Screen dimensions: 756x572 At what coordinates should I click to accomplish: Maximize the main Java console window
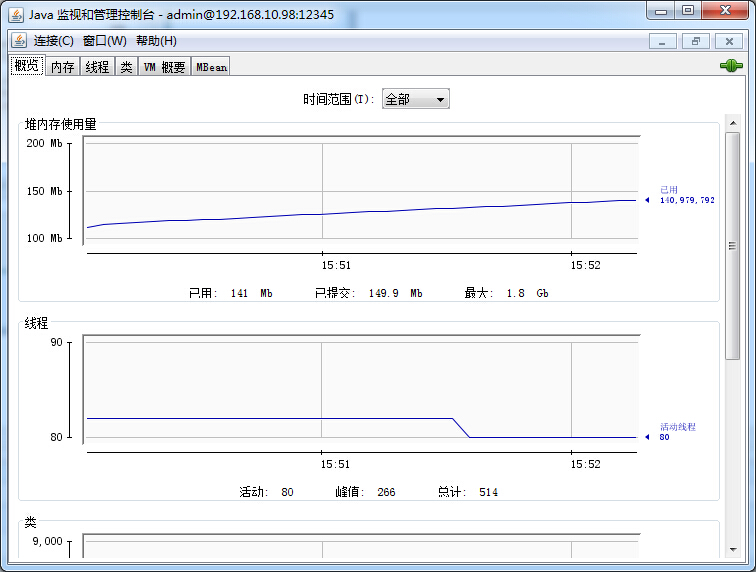pos(688,11)
